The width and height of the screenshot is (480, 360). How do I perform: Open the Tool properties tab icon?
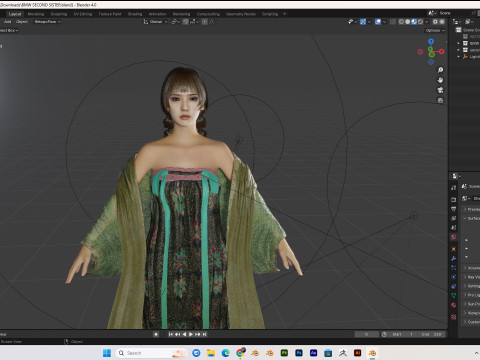pos(454,188)
